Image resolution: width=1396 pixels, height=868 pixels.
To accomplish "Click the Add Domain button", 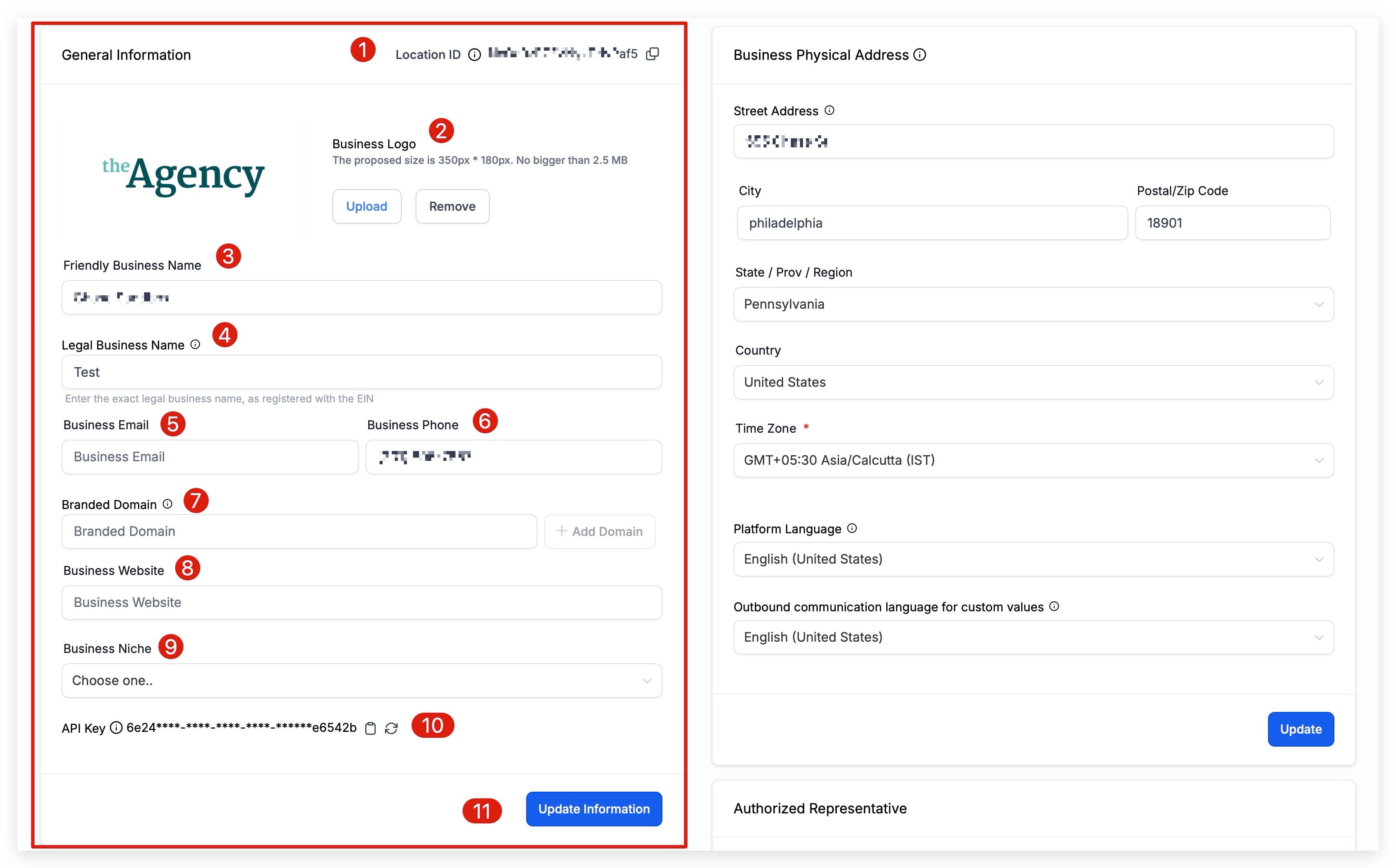I will [600, 532].
